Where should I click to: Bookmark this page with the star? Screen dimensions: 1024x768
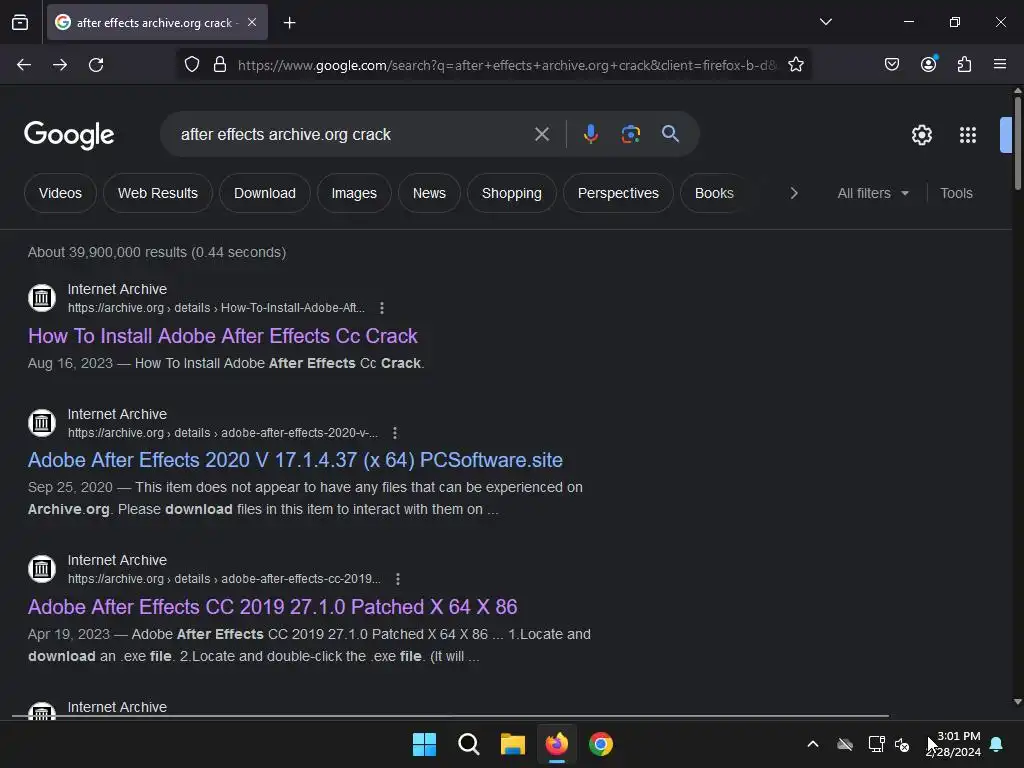pyautogui.click(x=795, y=65)
